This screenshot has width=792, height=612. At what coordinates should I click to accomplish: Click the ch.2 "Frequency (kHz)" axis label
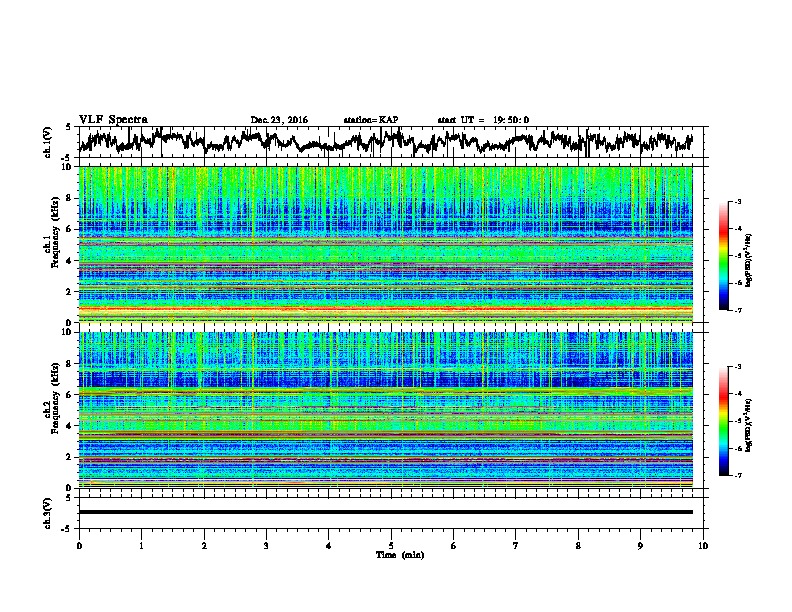coord(55,398)
